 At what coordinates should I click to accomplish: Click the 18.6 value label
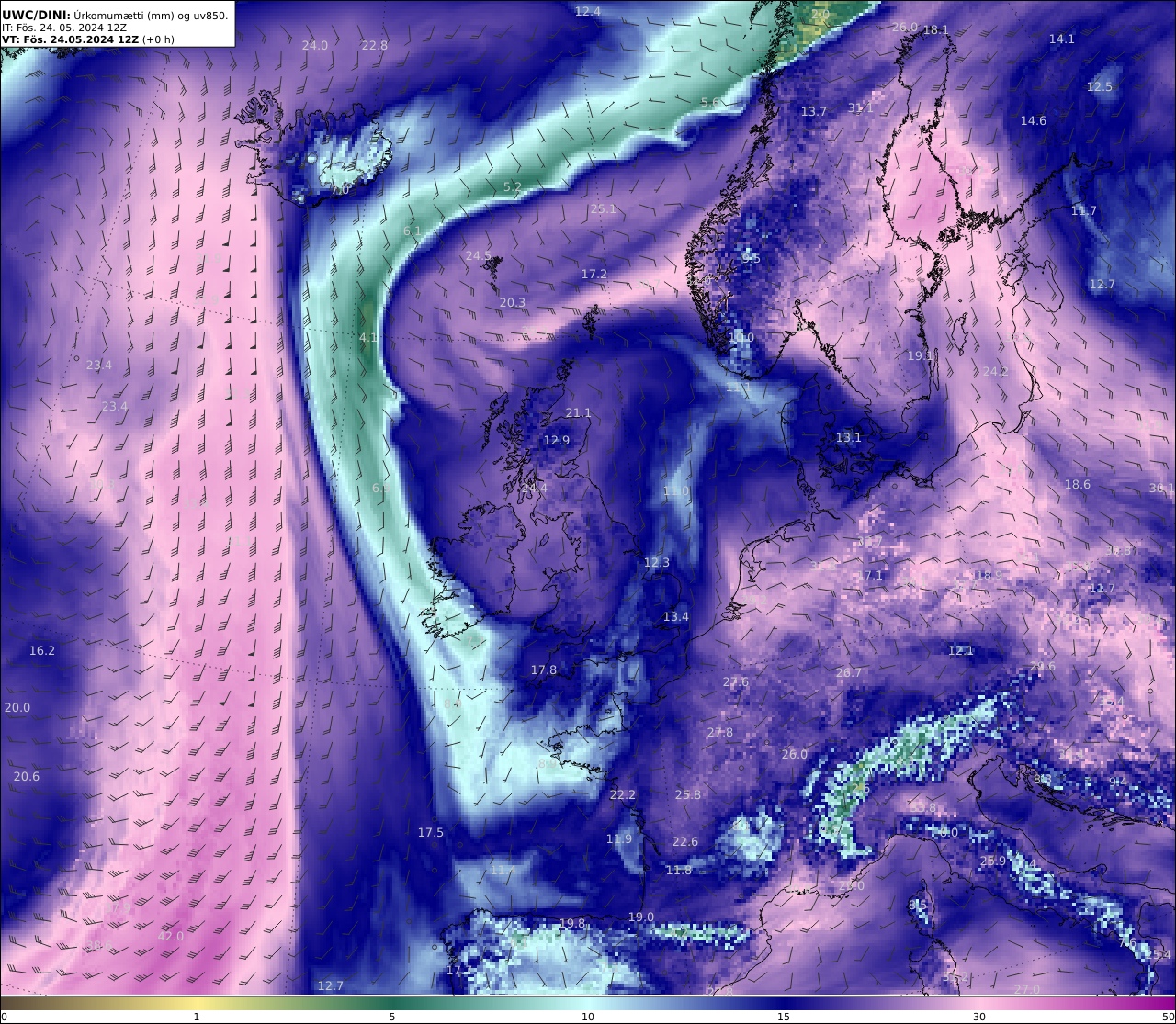coord(1078,484)
